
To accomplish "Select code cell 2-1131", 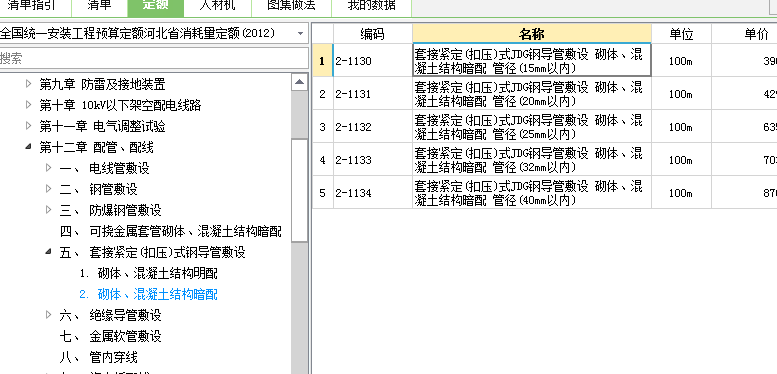I will (373, 93).
